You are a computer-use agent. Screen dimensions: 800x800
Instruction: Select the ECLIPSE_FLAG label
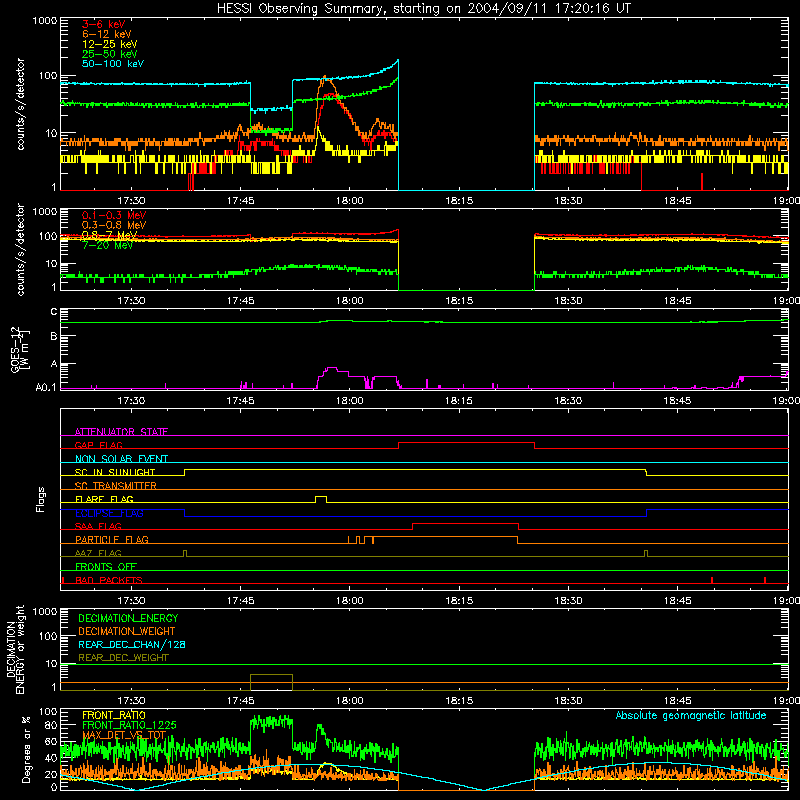(x=109, y=513)
